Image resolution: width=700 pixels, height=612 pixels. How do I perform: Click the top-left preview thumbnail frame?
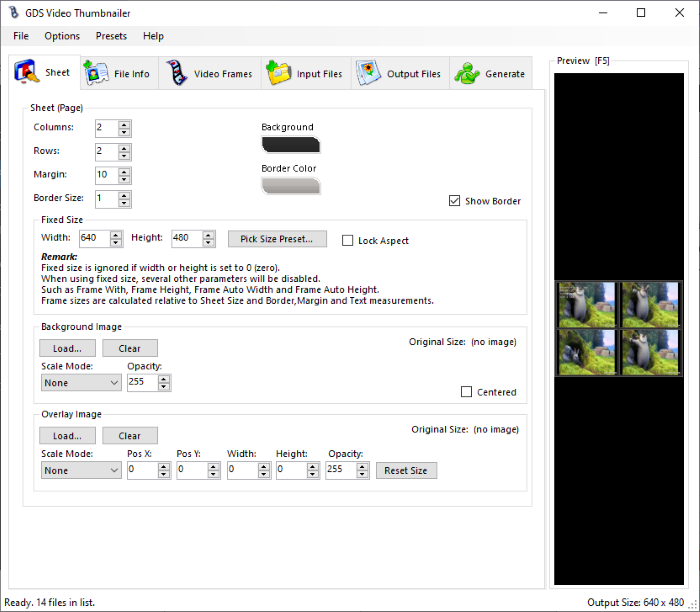point(587,304)
